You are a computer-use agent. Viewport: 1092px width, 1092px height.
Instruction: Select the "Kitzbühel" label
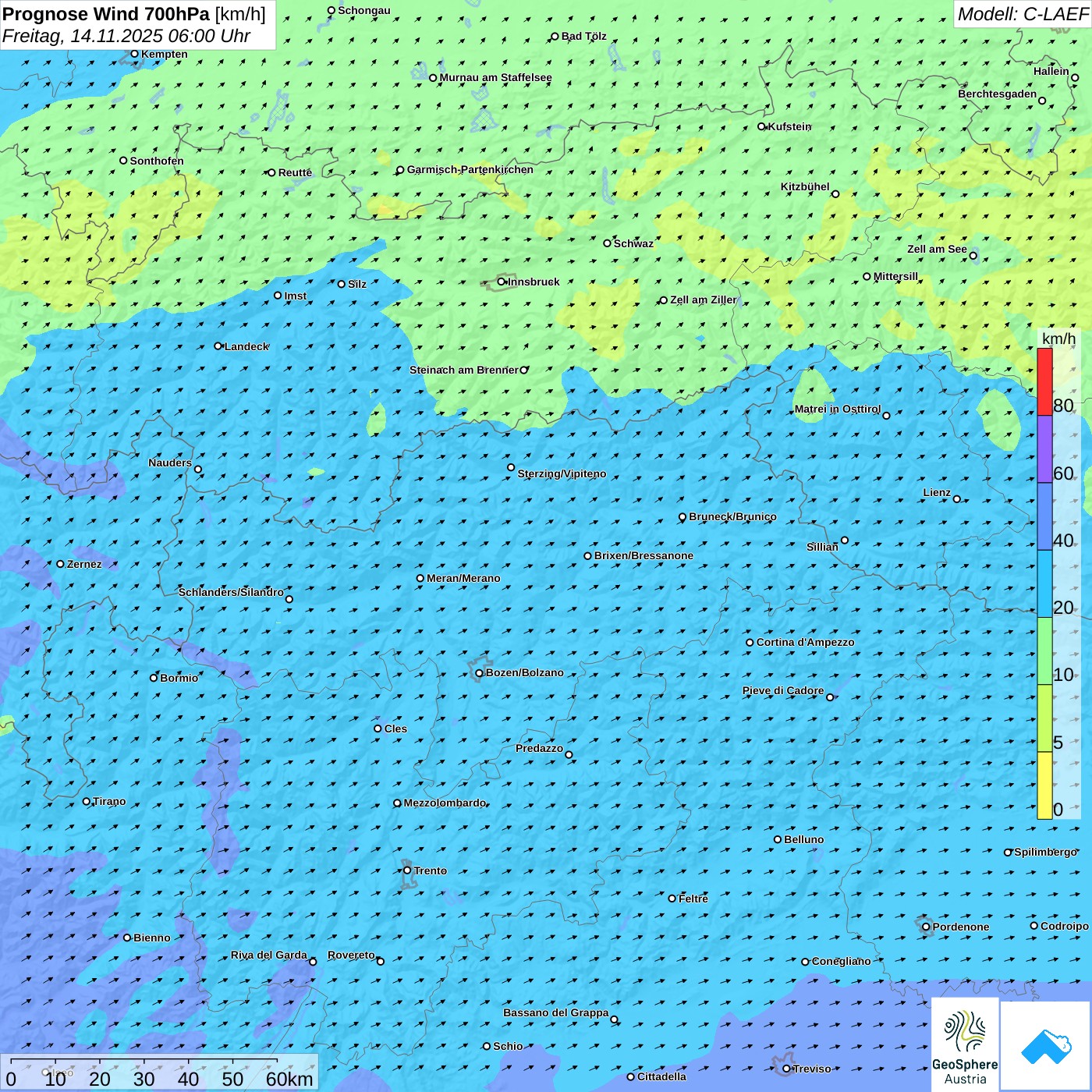point(805,186)
